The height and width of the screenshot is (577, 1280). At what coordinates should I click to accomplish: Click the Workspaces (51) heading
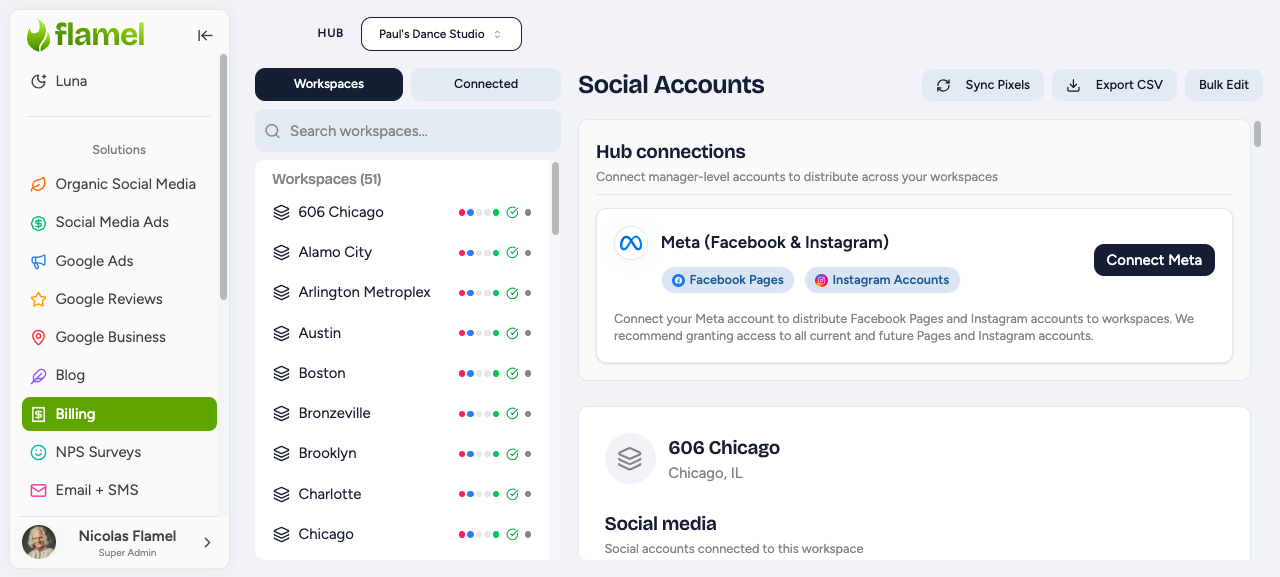(326, 179)
